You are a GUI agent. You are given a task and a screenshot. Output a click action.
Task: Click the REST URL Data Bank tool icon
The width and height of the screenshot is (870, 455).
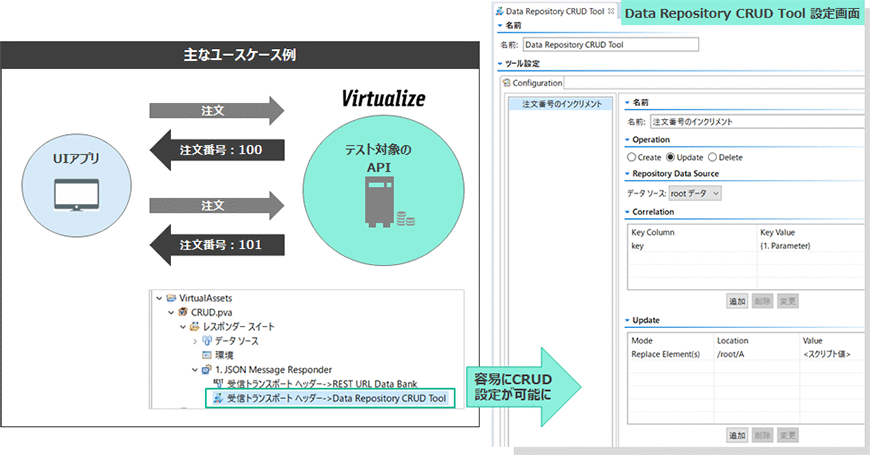point(219,383)
